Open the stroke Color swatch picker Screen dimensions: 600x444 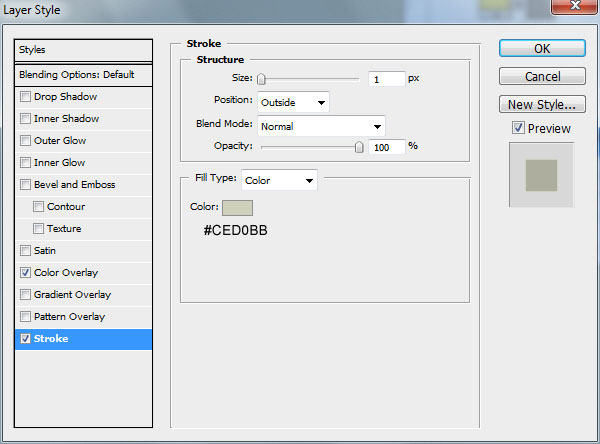click(x=237, y=208)
